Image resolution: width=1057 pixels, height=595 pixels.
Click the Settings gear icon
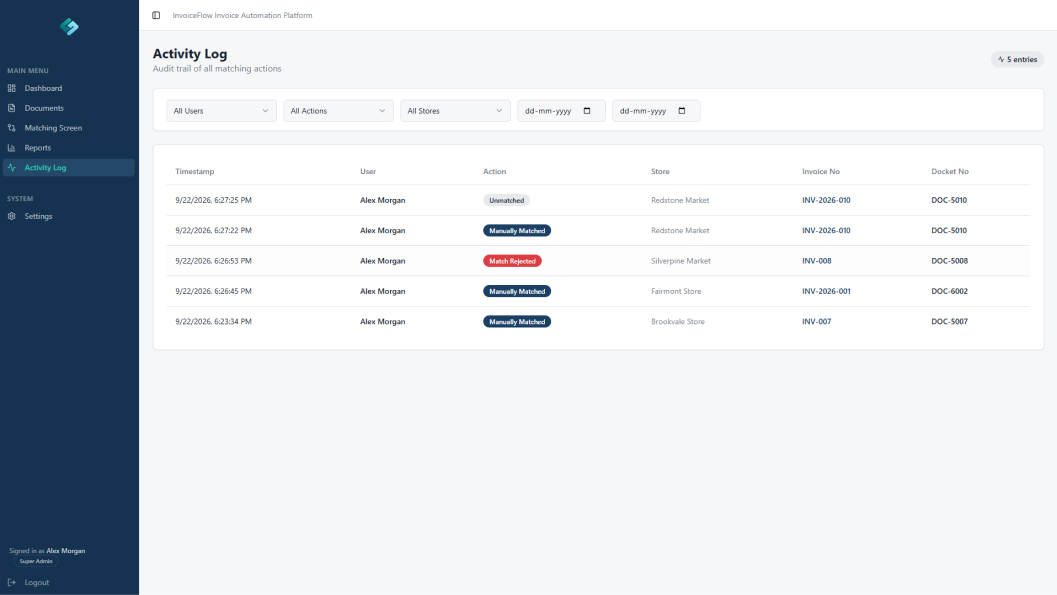coord(11,216)
